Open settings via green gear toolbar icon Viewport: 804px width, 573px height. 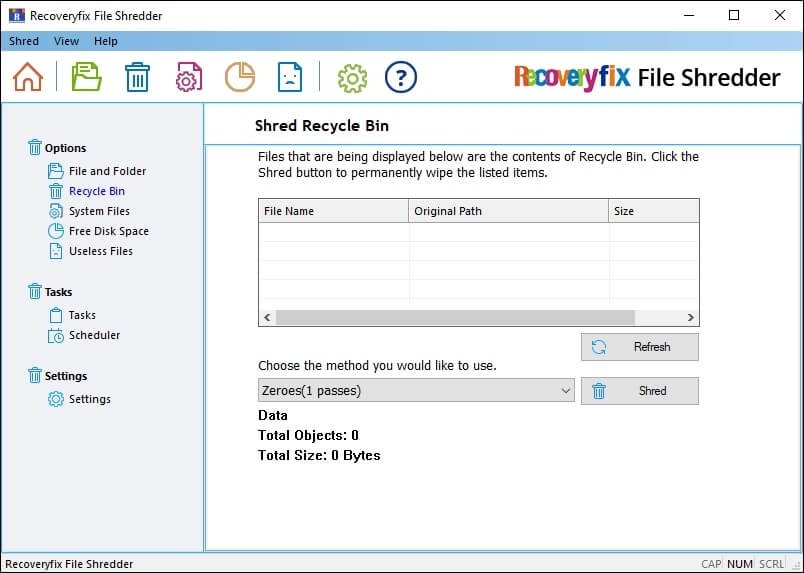[352, 78]
